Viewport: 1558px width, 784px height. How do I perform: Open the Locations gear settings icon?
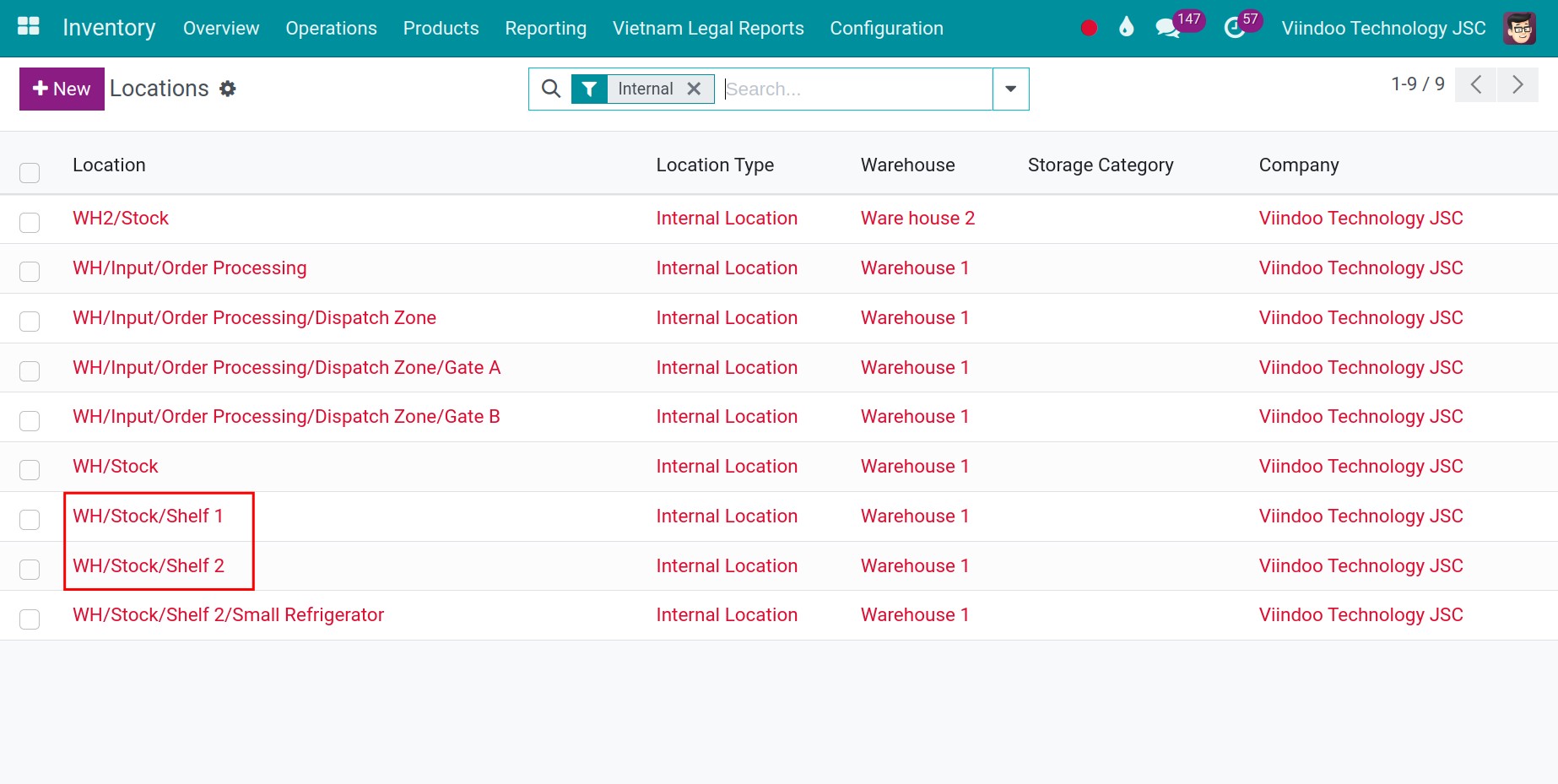[228, 89]
